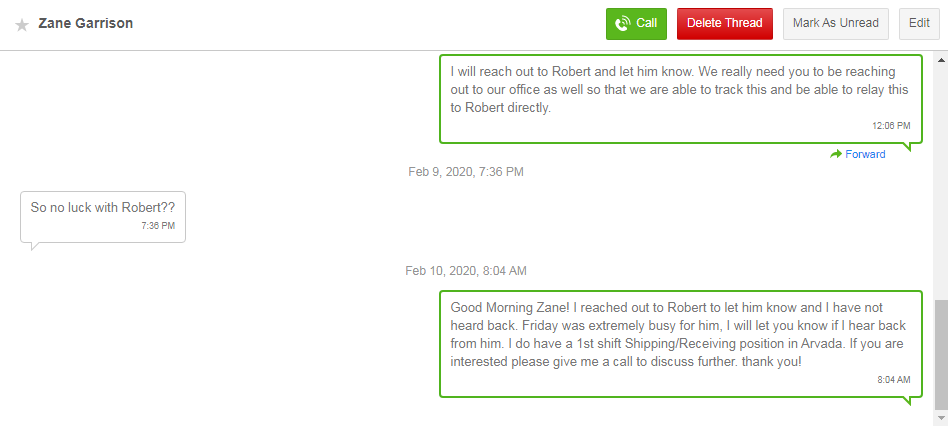Click the 7:36 PM timestamp inside the bubble

click(x=158, y=226)
